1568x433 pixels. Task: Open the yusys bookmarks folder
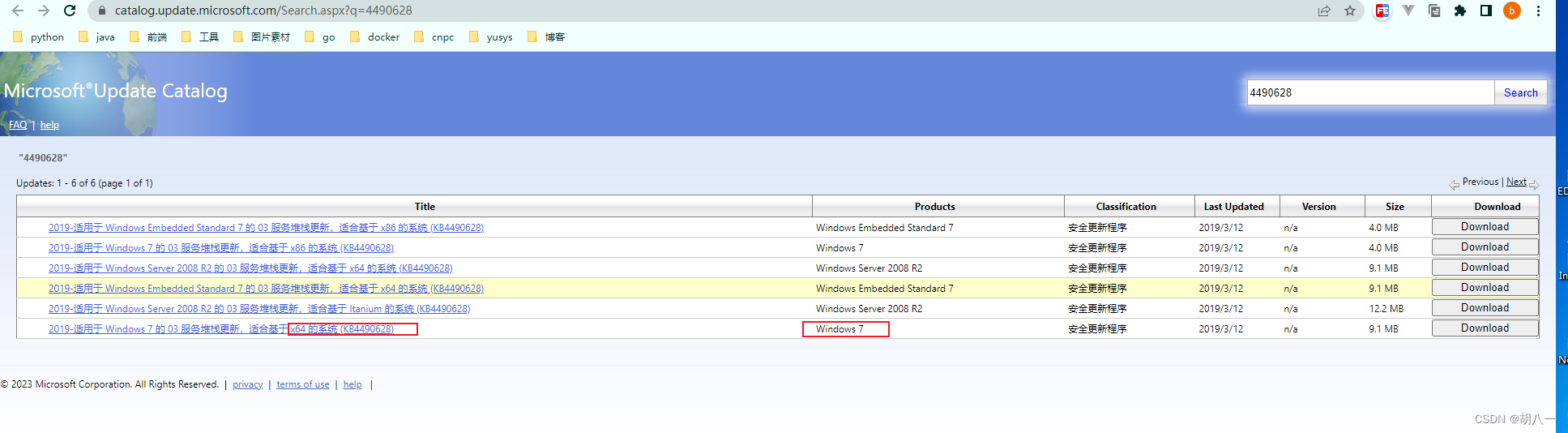491,36
